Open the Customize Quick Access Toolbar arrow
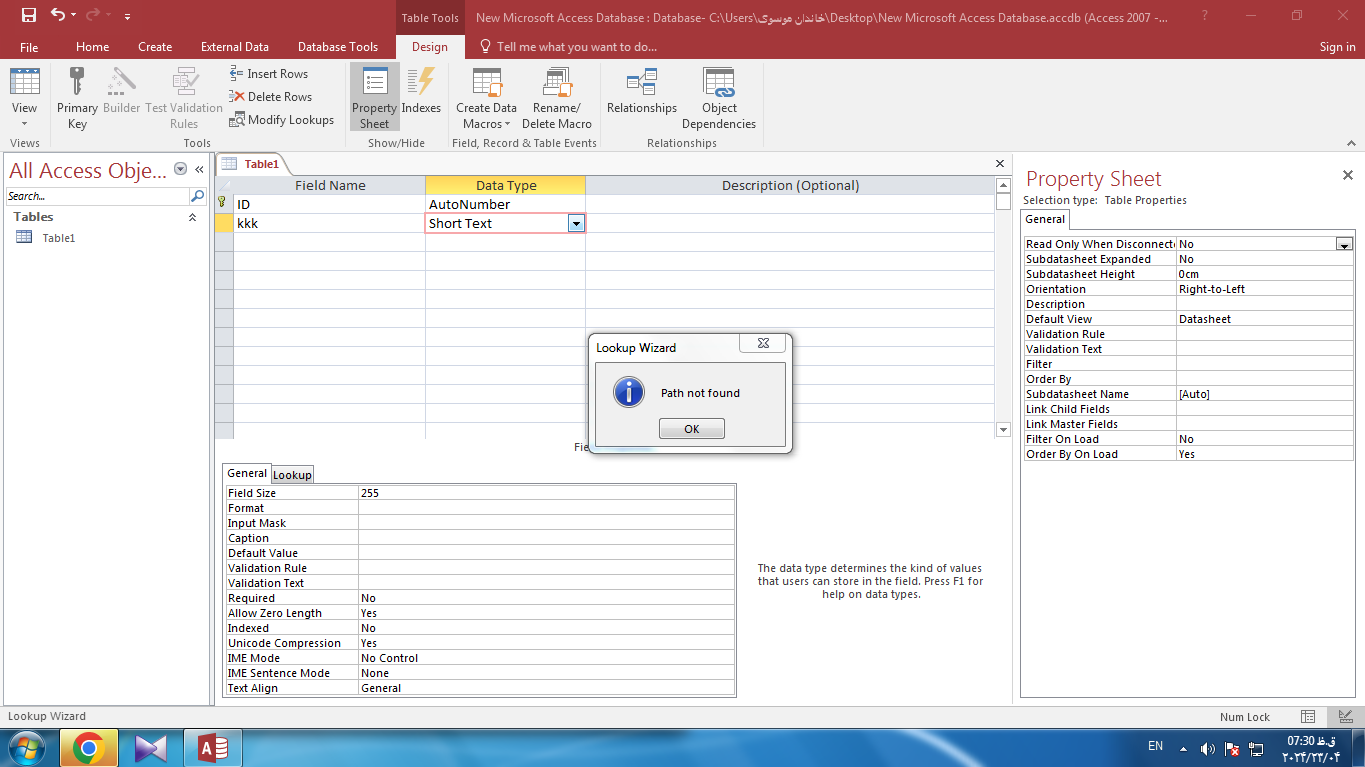1365x767 pixels. tap(127, 17)
